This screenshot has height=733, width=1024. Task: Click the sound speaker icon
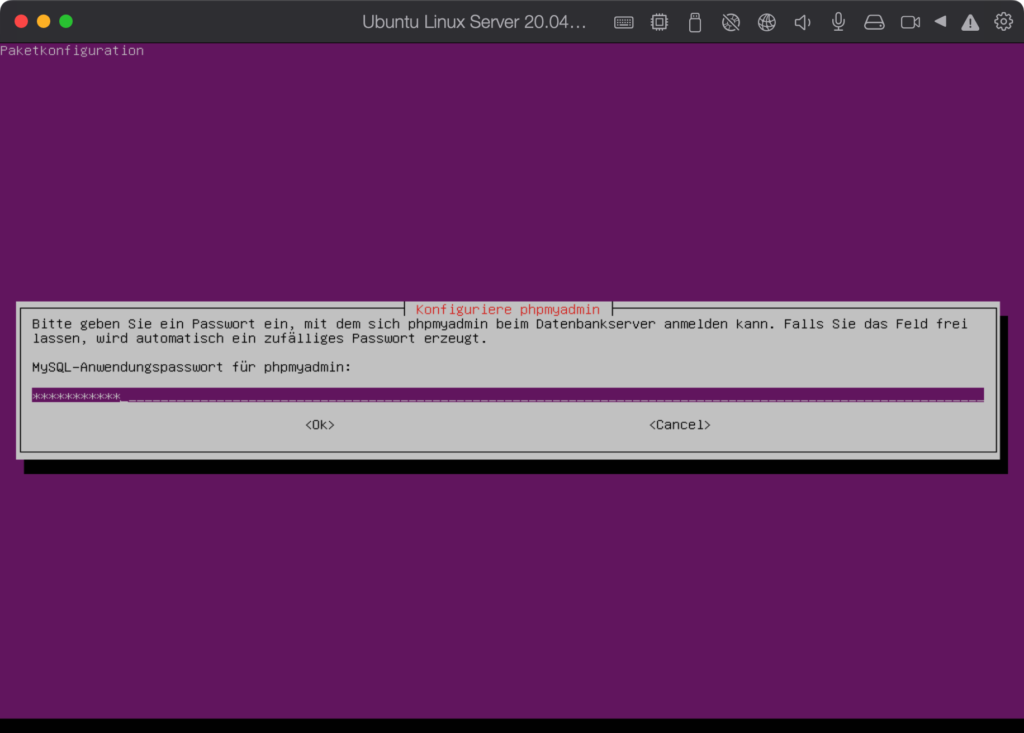[803, 22]
